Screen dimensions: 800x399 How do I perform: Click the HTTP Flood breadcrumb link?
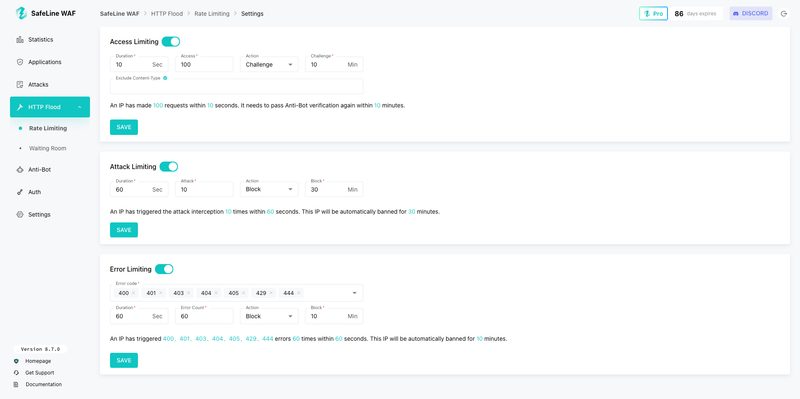167,14
